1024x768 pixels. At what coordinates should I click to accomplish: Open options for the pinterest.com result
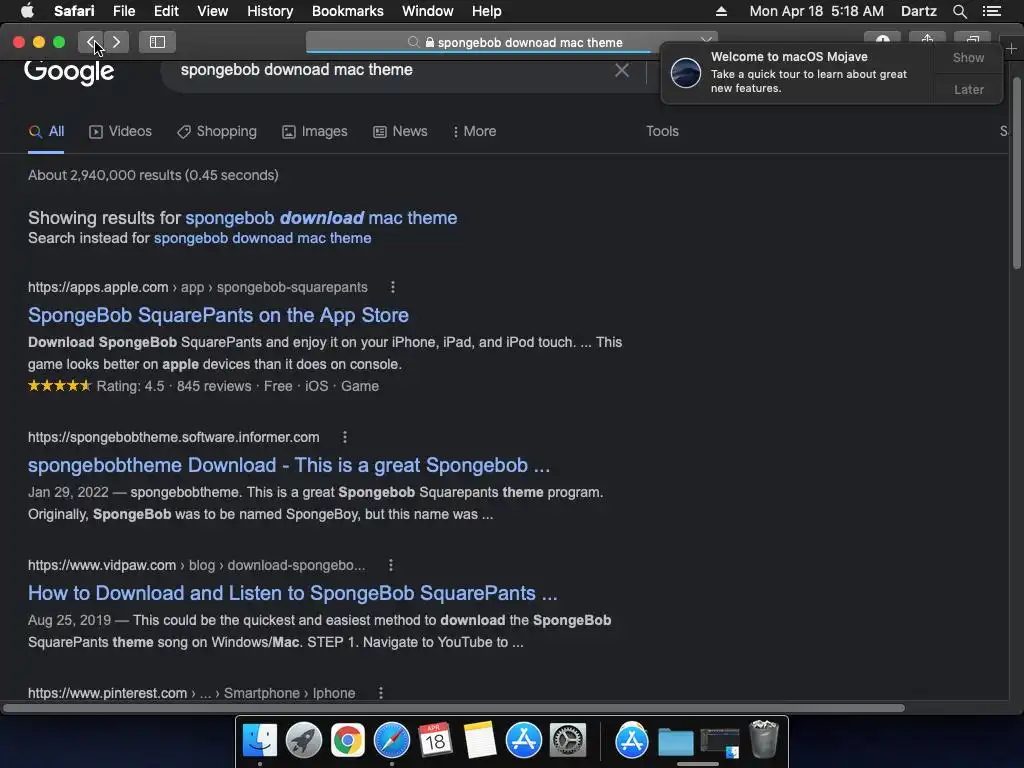[381, 693]
